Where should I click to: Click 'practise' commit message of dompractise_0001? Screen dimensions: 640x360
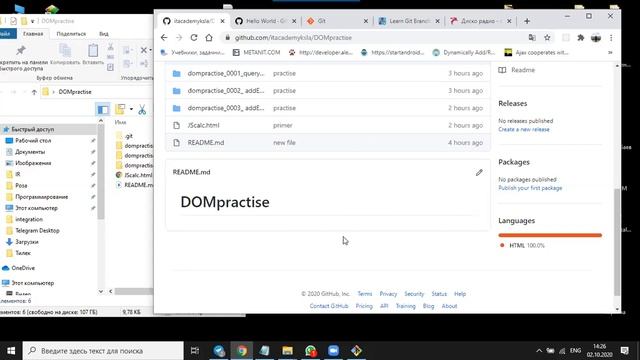(x=284, y=73)
